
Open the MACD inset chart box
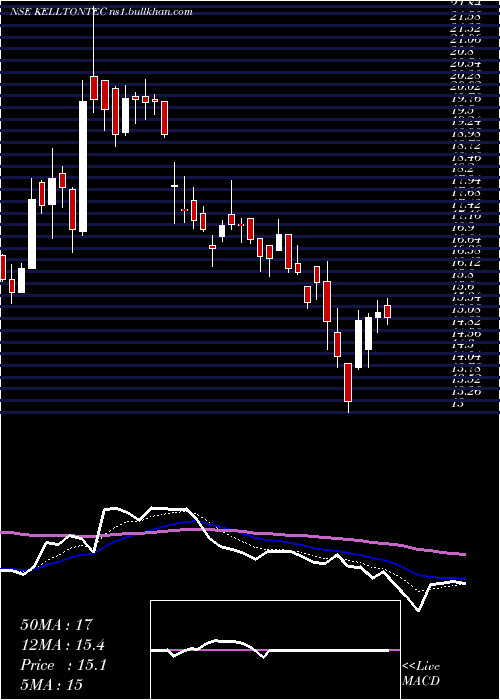pyautogui.click(x=275, y=650)
